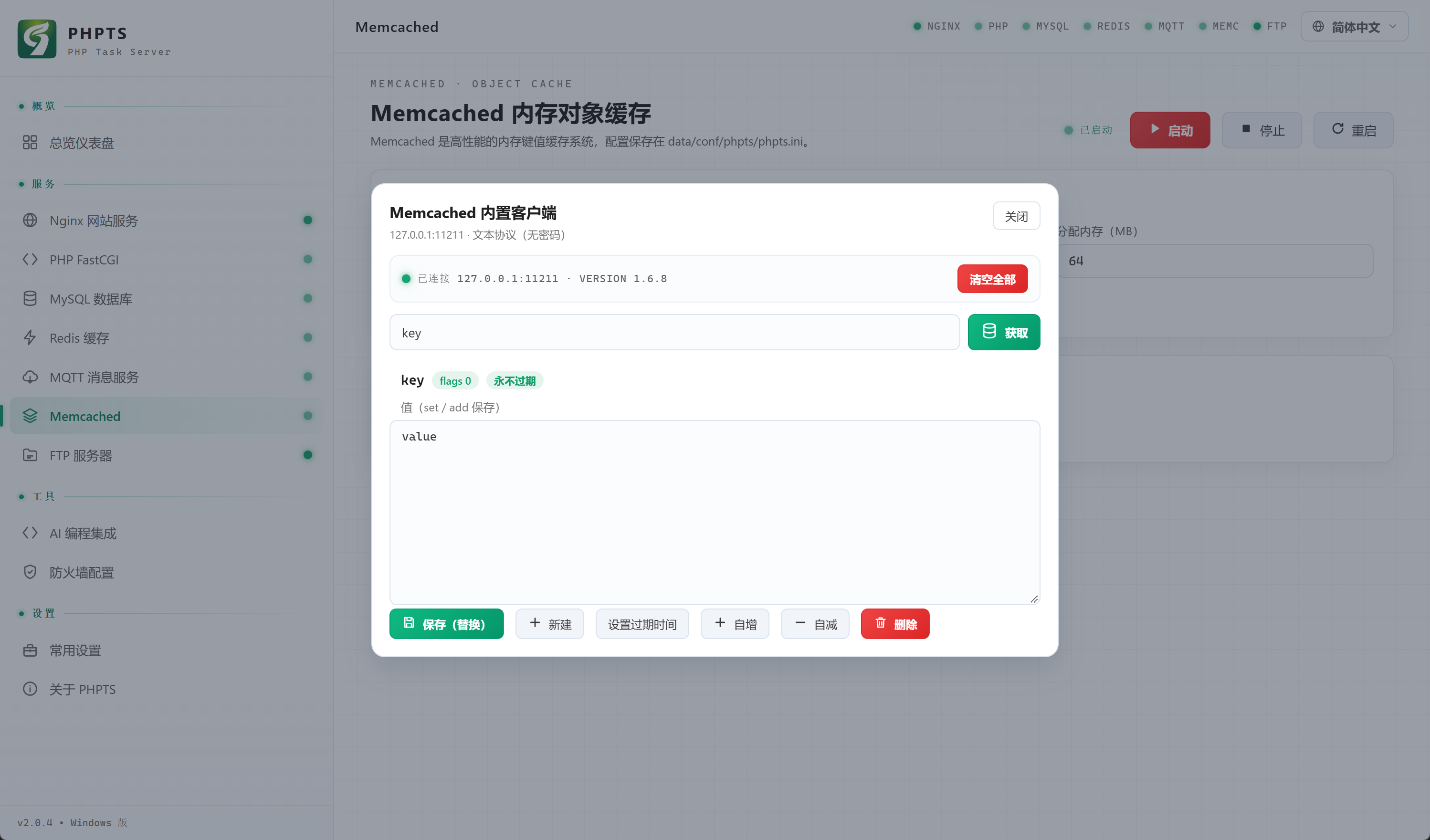Click the plus icon on 新建
The height and width of the screenshot is (840, 1430).
click(535, 623)
